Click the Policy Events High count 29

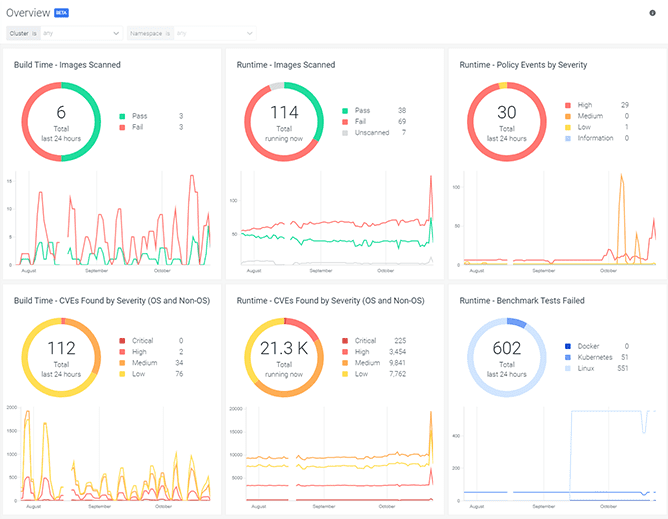point(625,105)
